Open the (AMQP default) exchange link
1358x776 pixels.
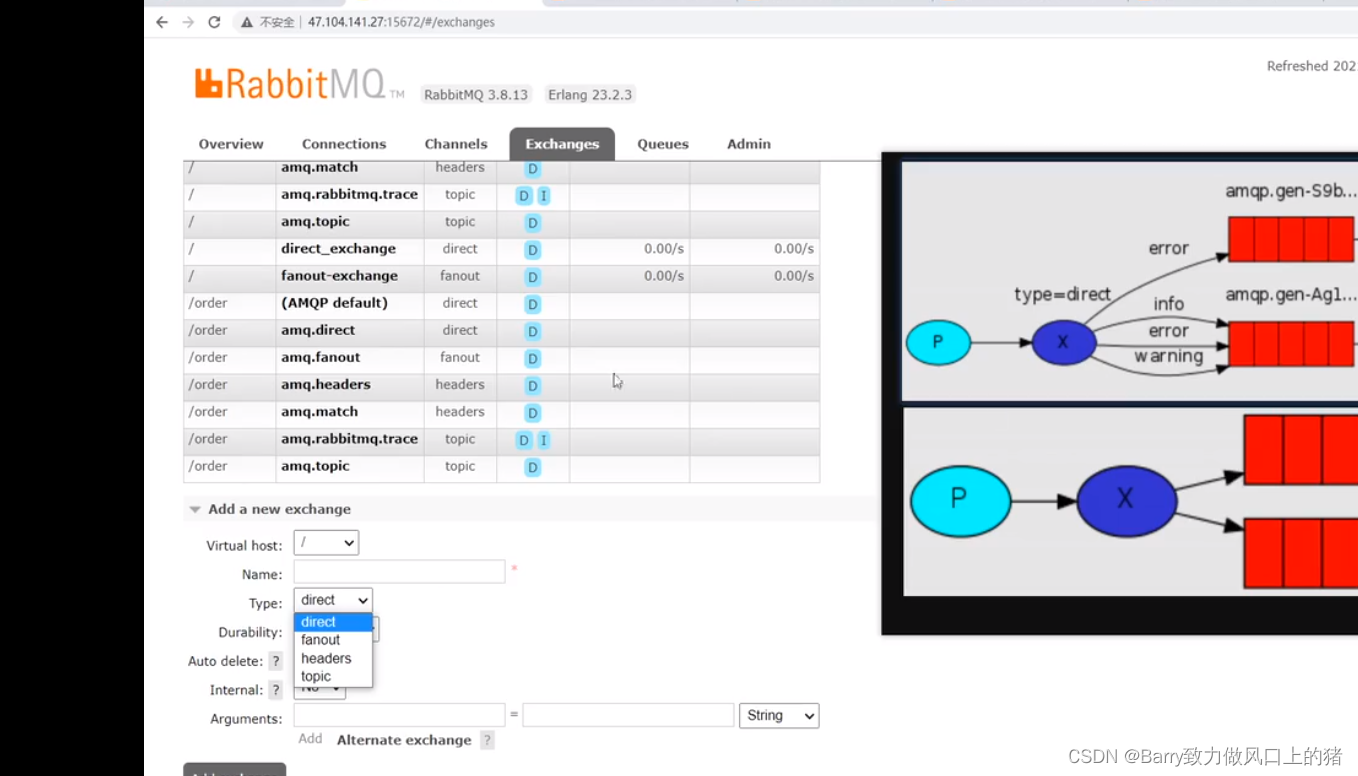[334, 303]
